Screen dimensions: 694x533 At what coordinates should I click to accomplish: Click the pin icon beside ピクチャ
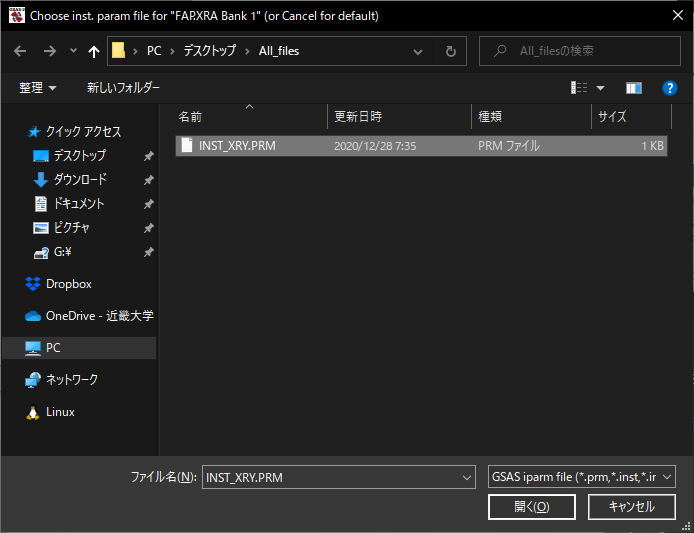point(149,228)
